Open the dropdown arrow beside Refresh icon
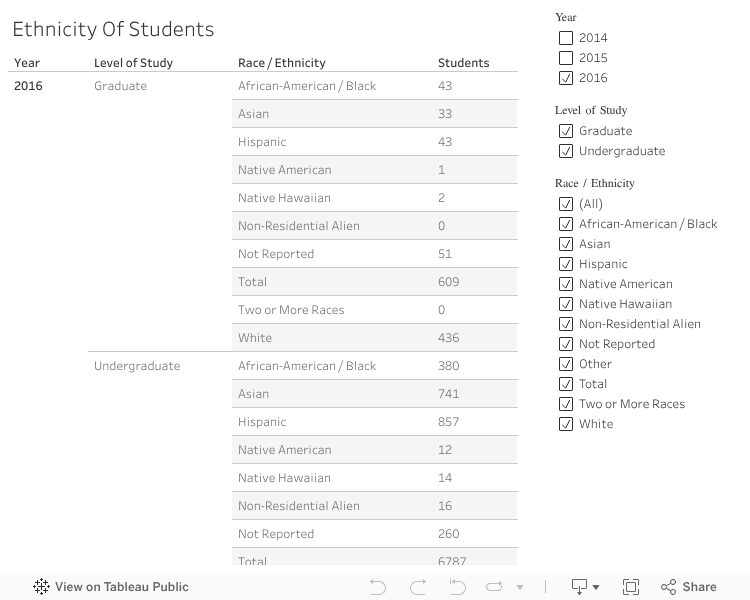 (519, 588)
